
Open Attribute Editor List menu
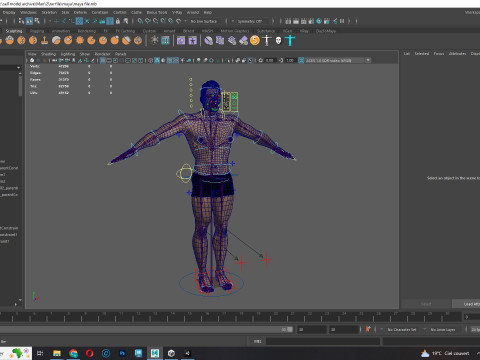[x=407, y=54]
